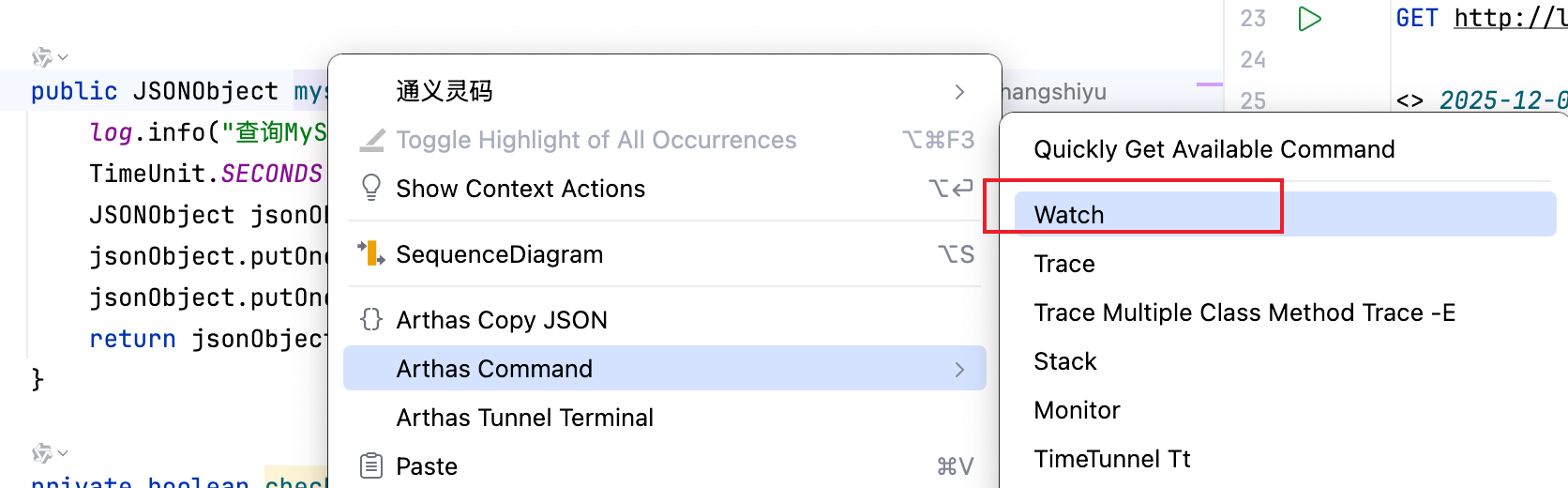Click line number 24 in the gutter
The height and width of the screenshot is (488, 1568).
coord(1253,60)
